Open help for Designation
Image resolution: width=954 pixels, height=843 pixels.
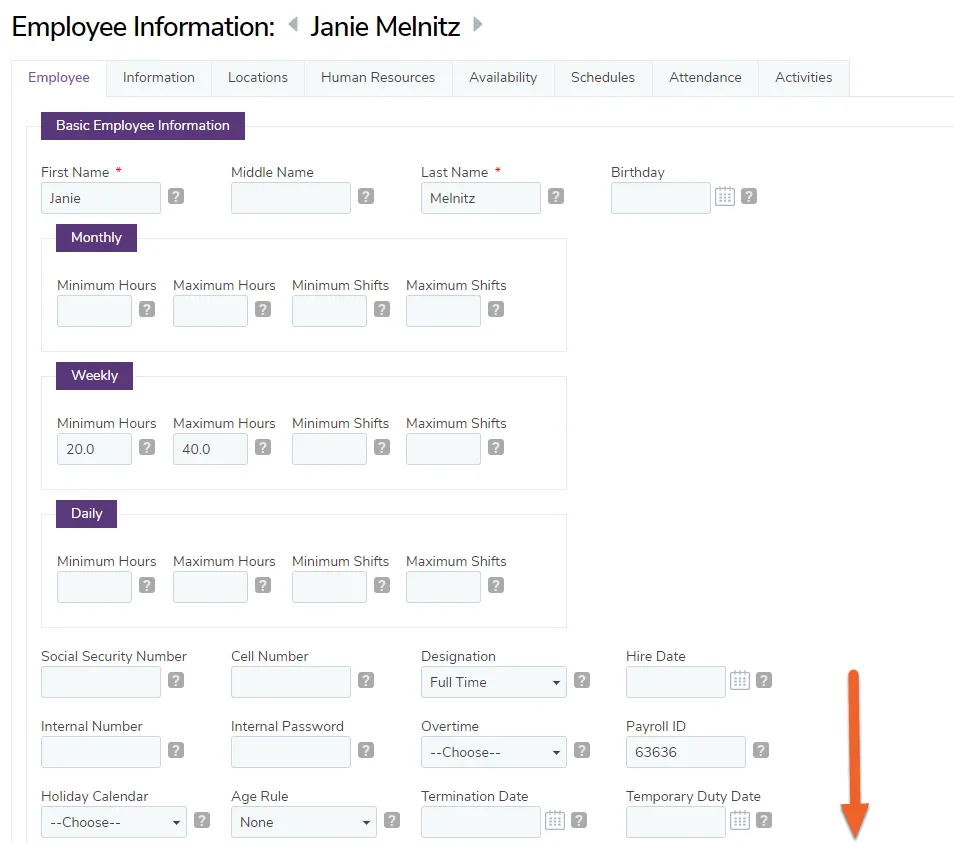coord(582,681)
